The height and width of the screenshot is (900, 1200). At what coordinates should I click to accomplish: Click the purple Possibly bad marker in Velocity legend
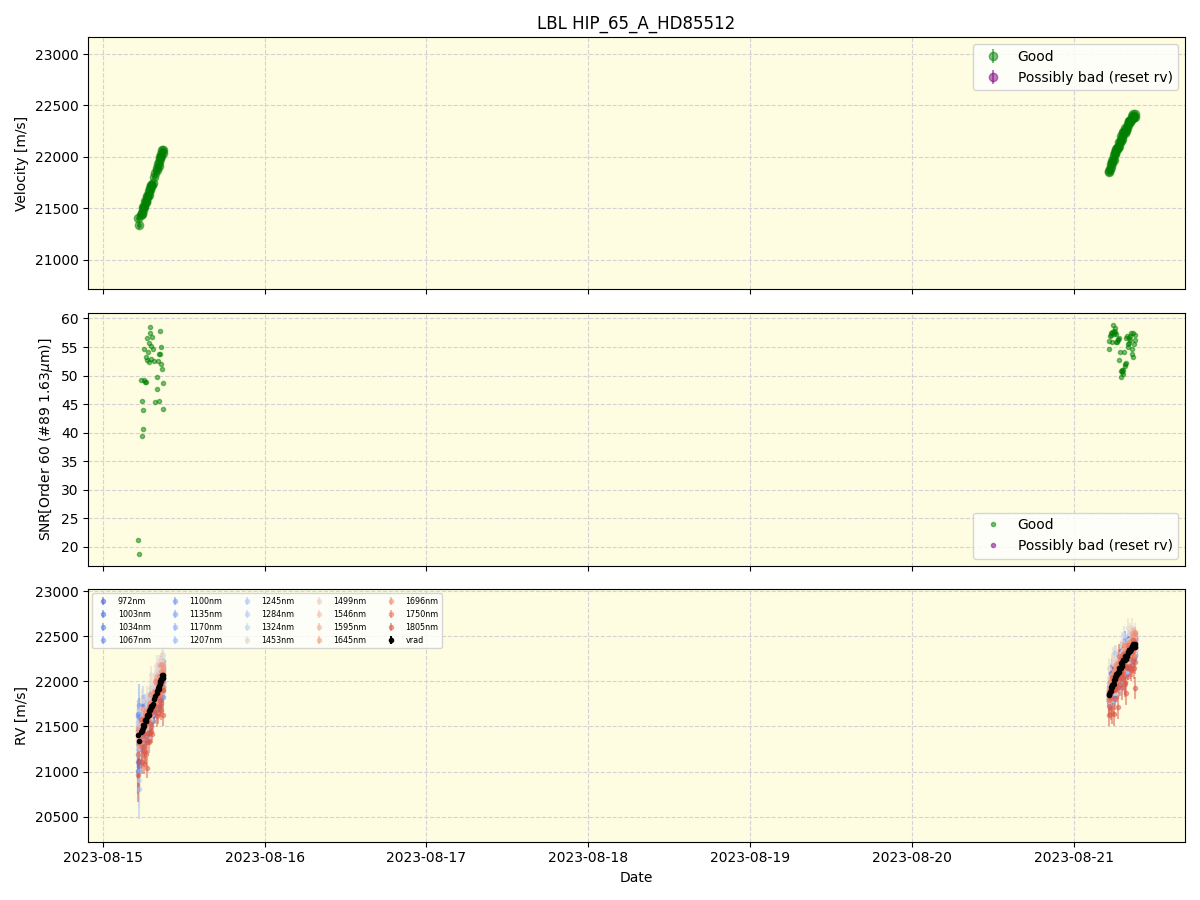[993, 77]
